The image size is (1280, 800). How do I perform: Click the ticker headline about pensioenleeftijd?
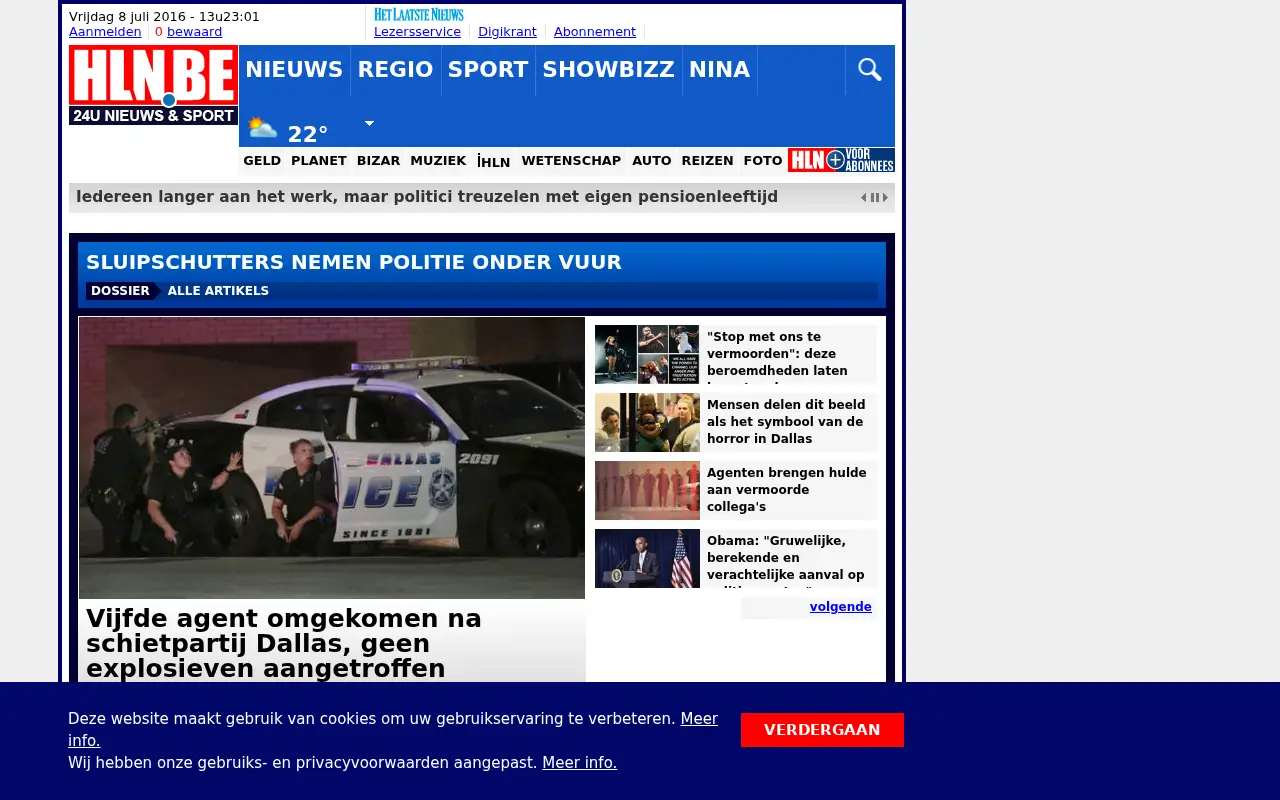click(x=427, y=197)
